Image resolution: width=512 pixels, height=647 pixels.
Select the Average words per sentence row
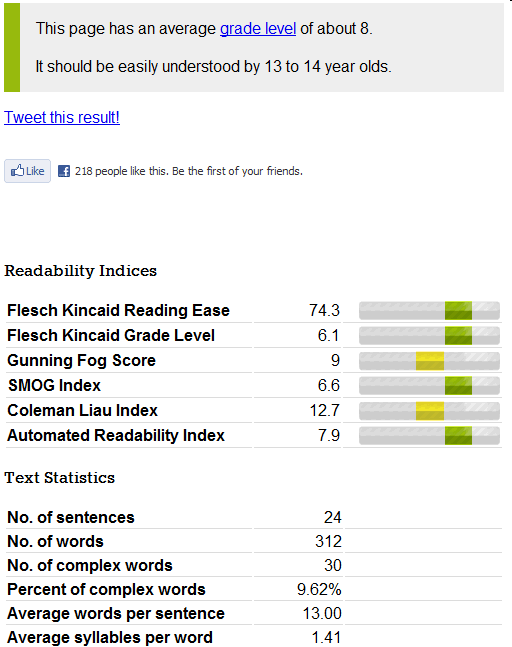click(x=254, y=613)
